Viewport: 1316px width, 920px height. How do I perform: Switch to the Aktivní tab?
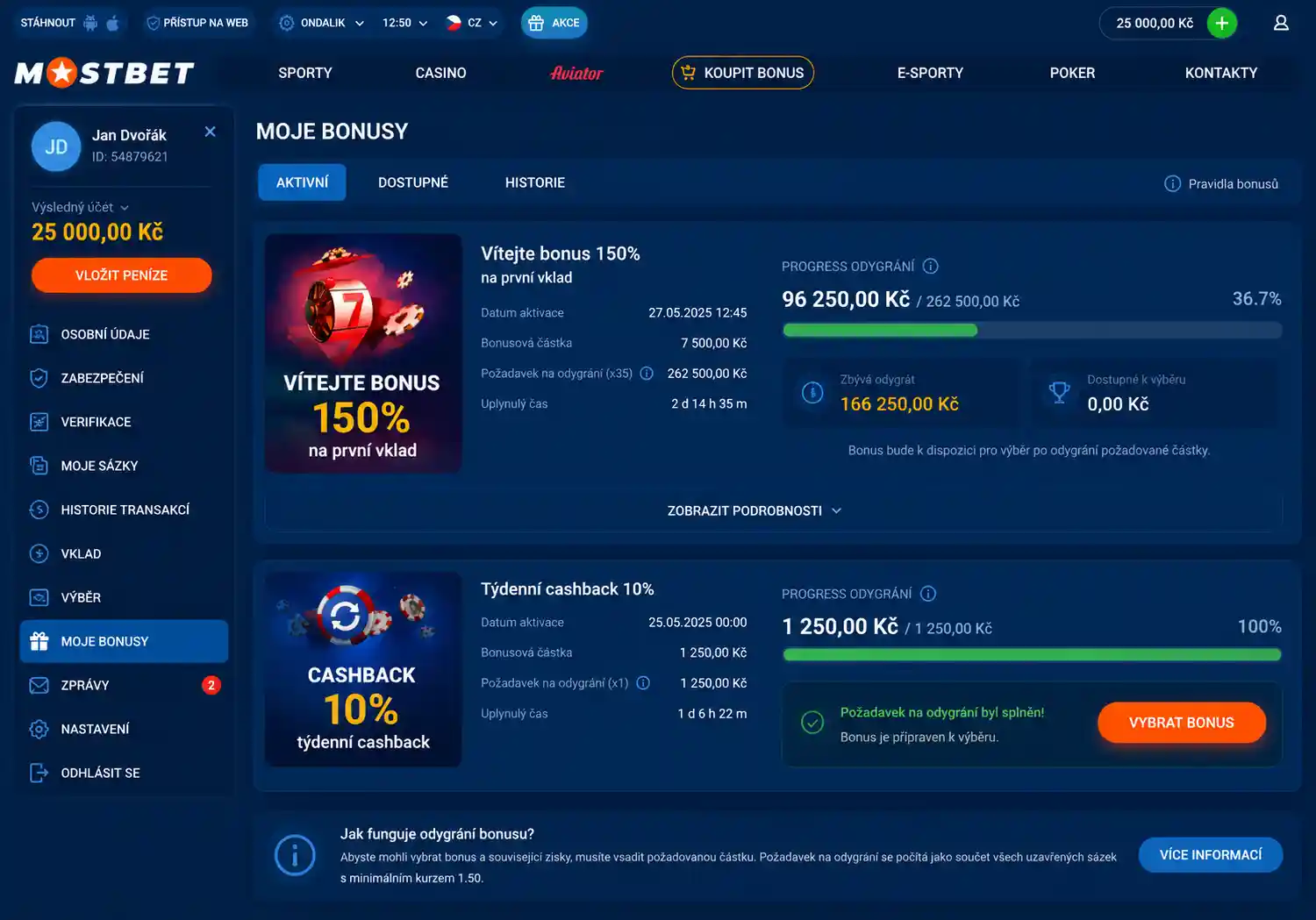[x=302, y=182]
